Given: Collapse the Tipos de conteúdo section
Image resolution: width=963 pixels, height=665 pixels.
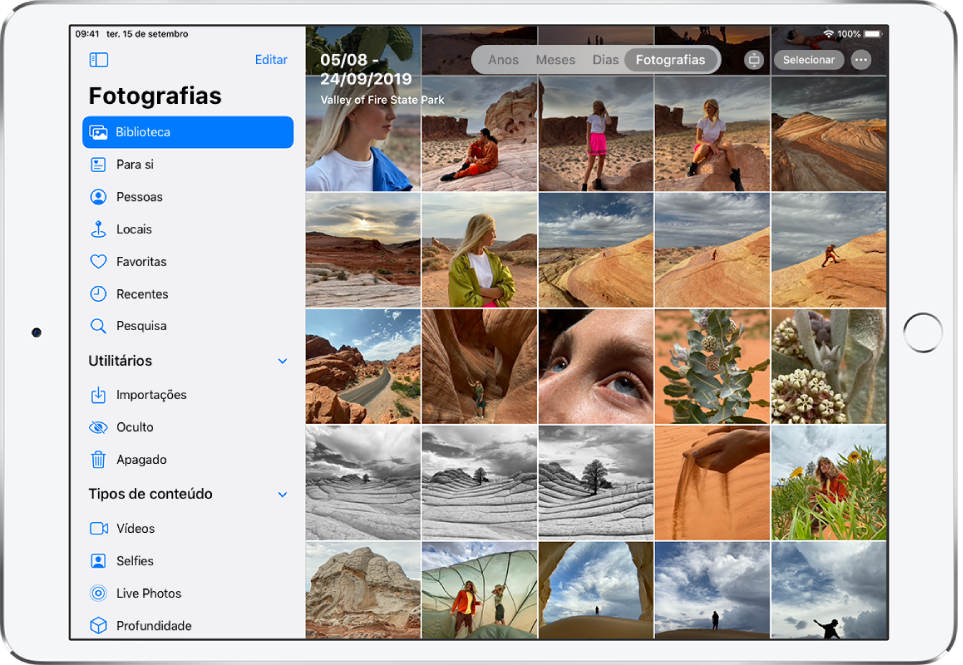Looking at the screenshot, I should coord(283,494).
